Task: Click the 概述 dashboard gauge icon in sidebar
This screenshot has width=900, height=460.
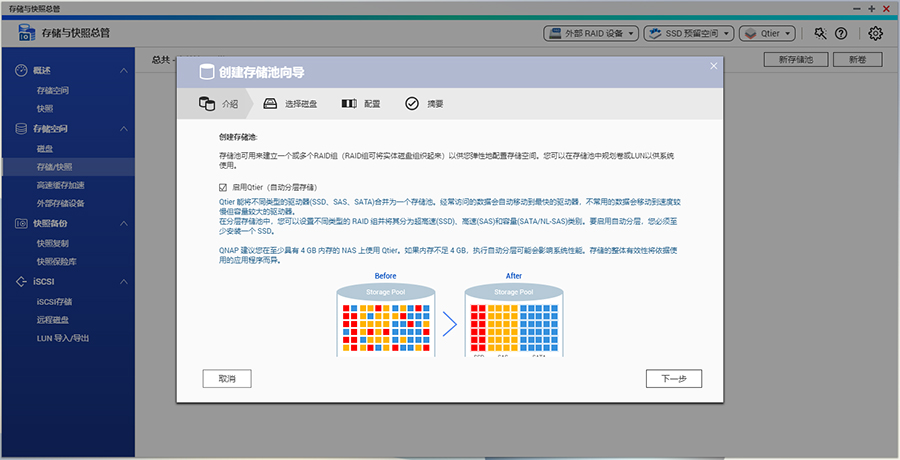Action: click(x=21, y=70)
